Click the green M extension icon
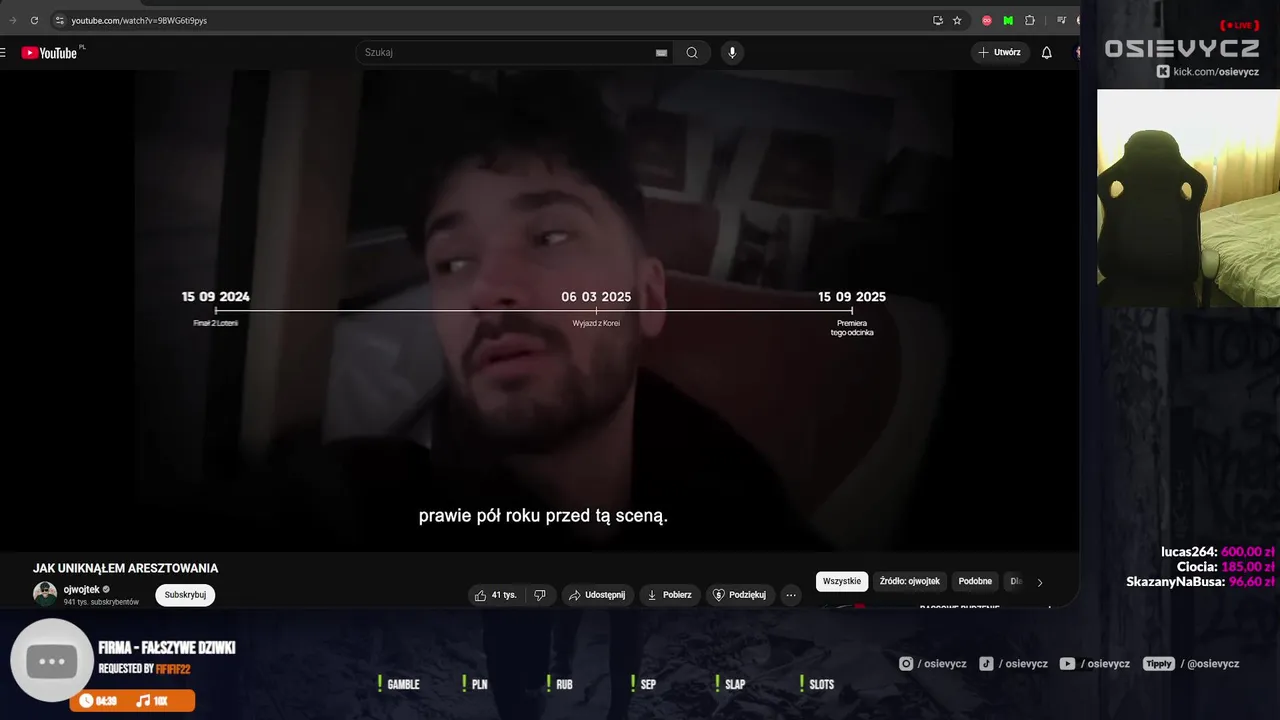 point(1008,20)
